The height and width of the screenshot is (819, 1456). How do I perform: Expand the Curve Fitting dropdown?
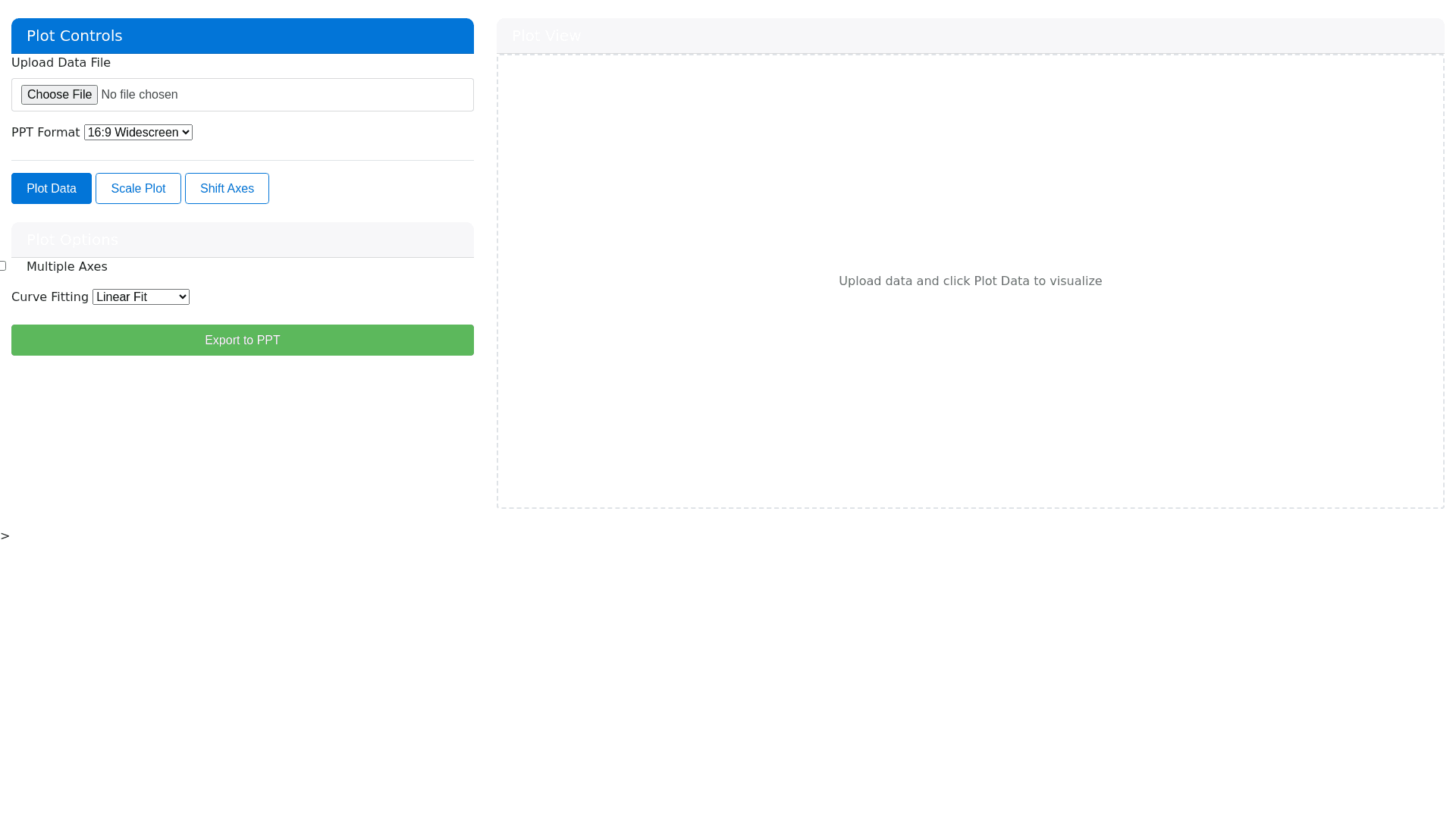click(x=141, y=297)
